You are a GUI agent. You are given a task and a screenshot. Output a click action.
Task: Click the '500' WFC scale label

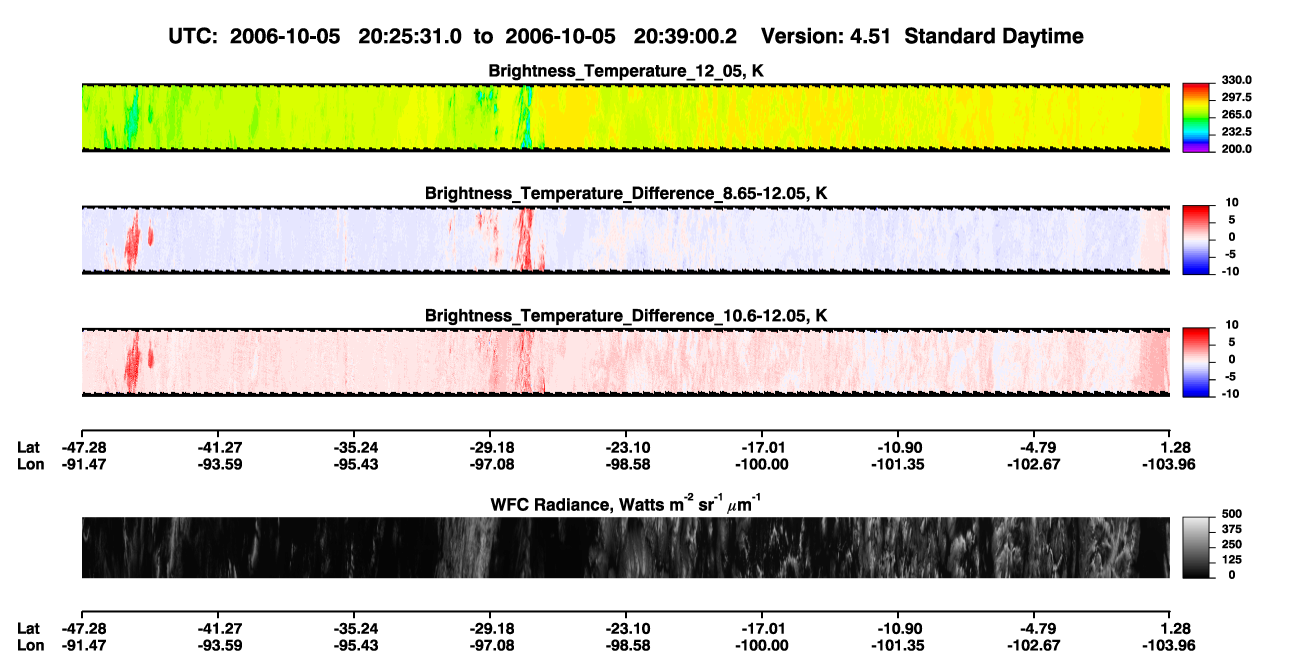click(x=1232, y=514)
